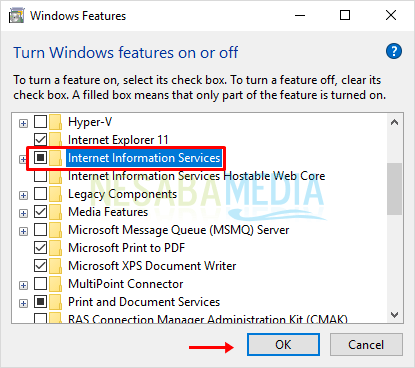
Task: Click the Cancel button
Action: click(366, 345)
